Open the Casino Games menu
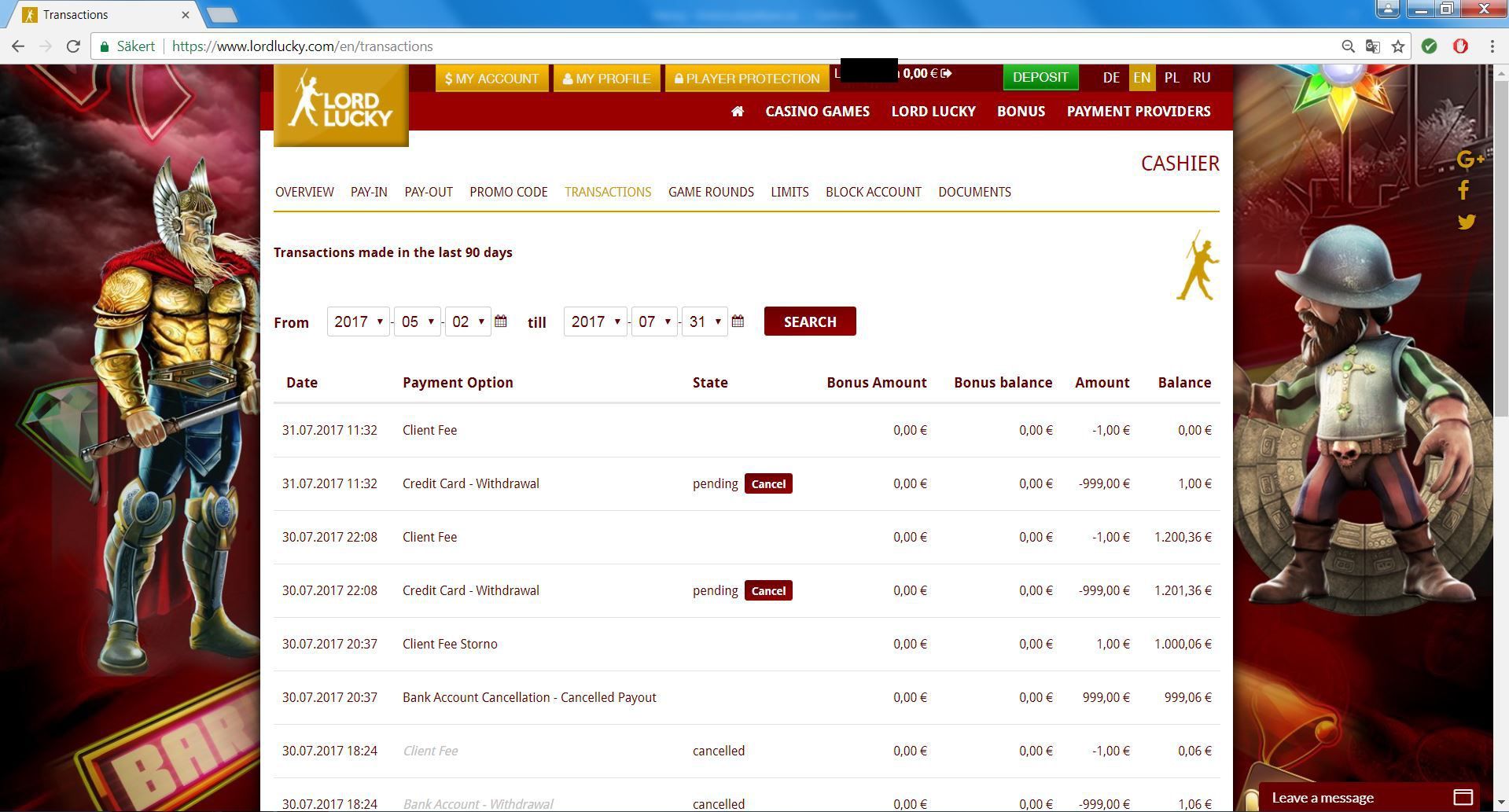1509x812 pixels. [818, 112]
